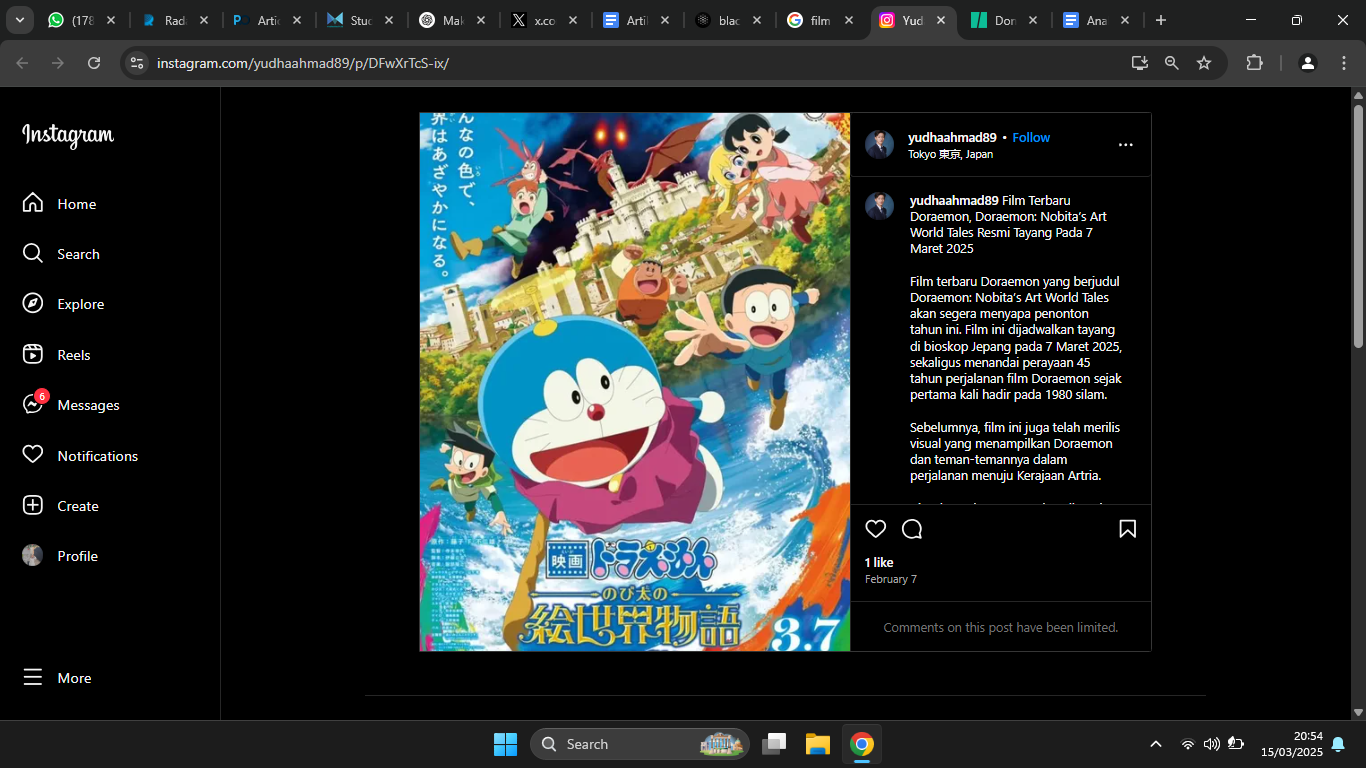Open Explore in the sidebar
This screenshot has width=1366, height=768.
coord(63,304)
